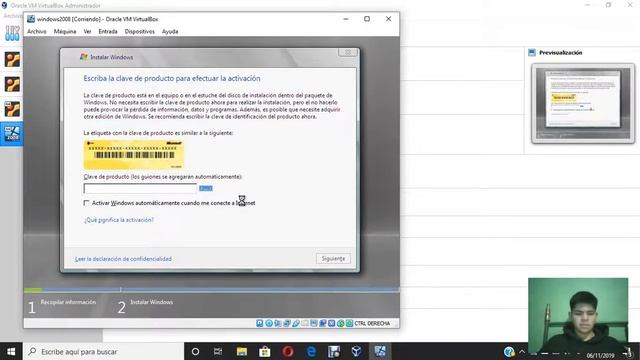Click Recopilar información step label
640x360 pixels.
pos(68,302)
